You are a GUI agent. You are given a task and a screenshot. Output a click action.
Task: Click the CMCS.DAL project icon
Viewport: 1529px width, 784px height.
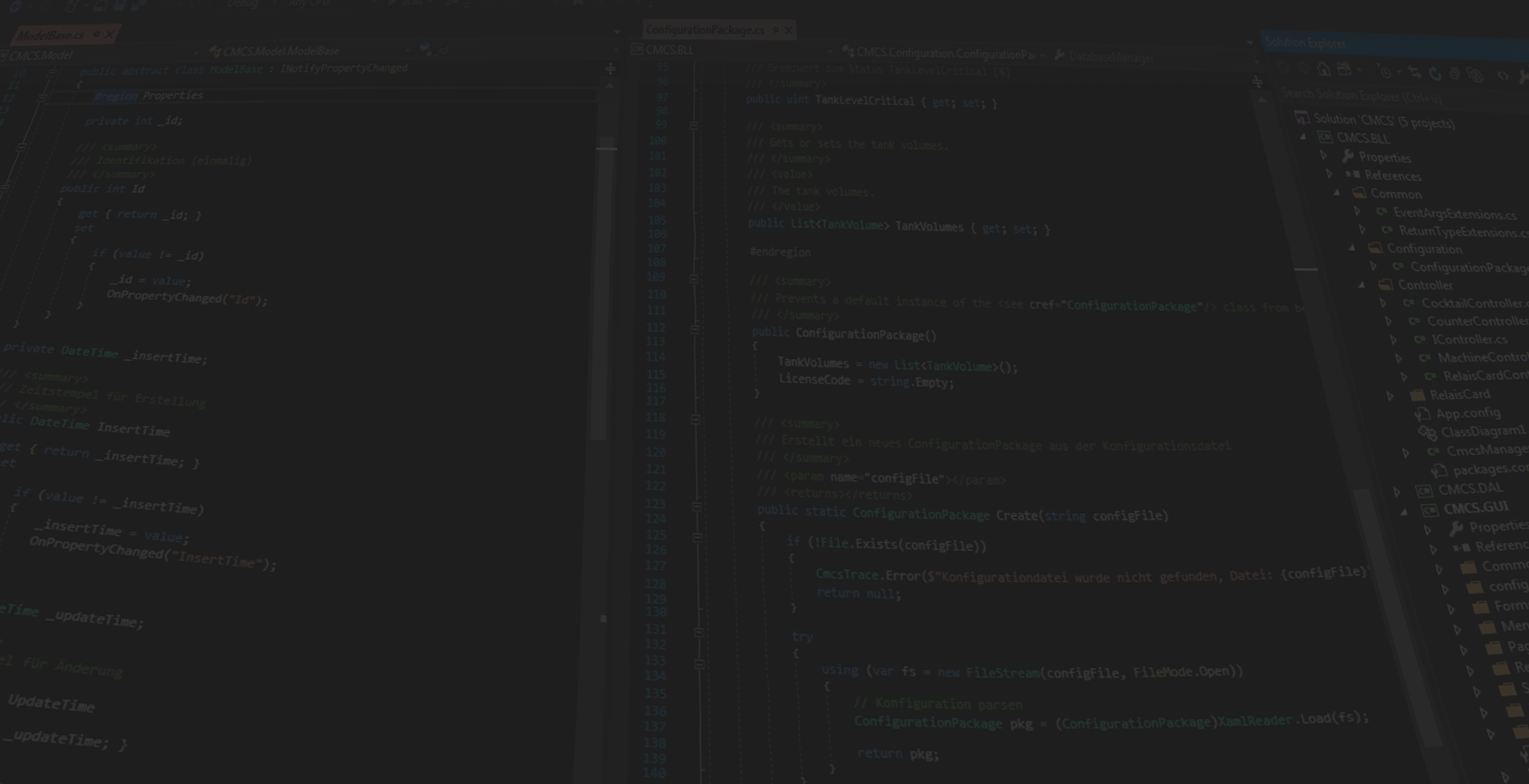click(x=1423, y=490)
